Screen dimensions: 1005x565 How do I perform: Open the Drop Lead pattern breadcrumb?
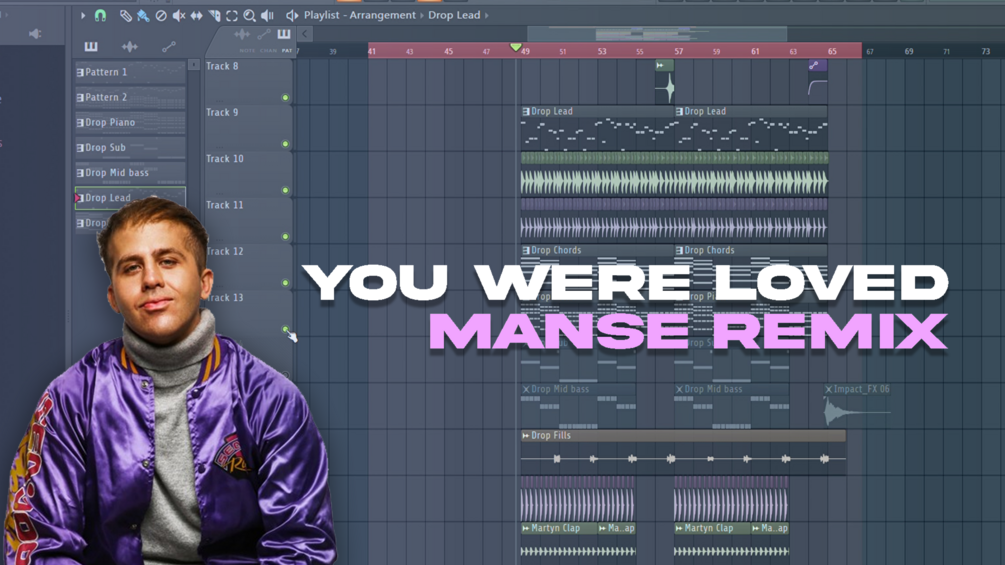pyautogui.click(x=454, y=15)
